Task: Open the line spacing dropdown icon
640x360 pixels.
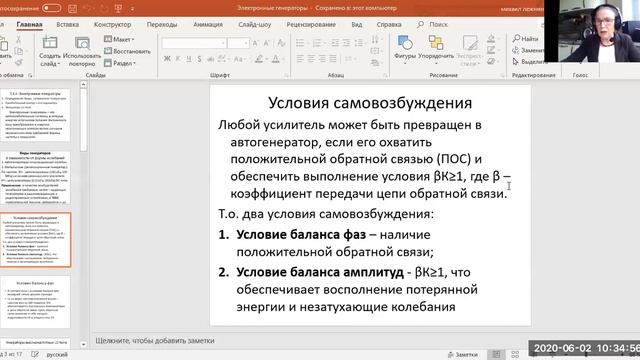Action: [360, 43]
